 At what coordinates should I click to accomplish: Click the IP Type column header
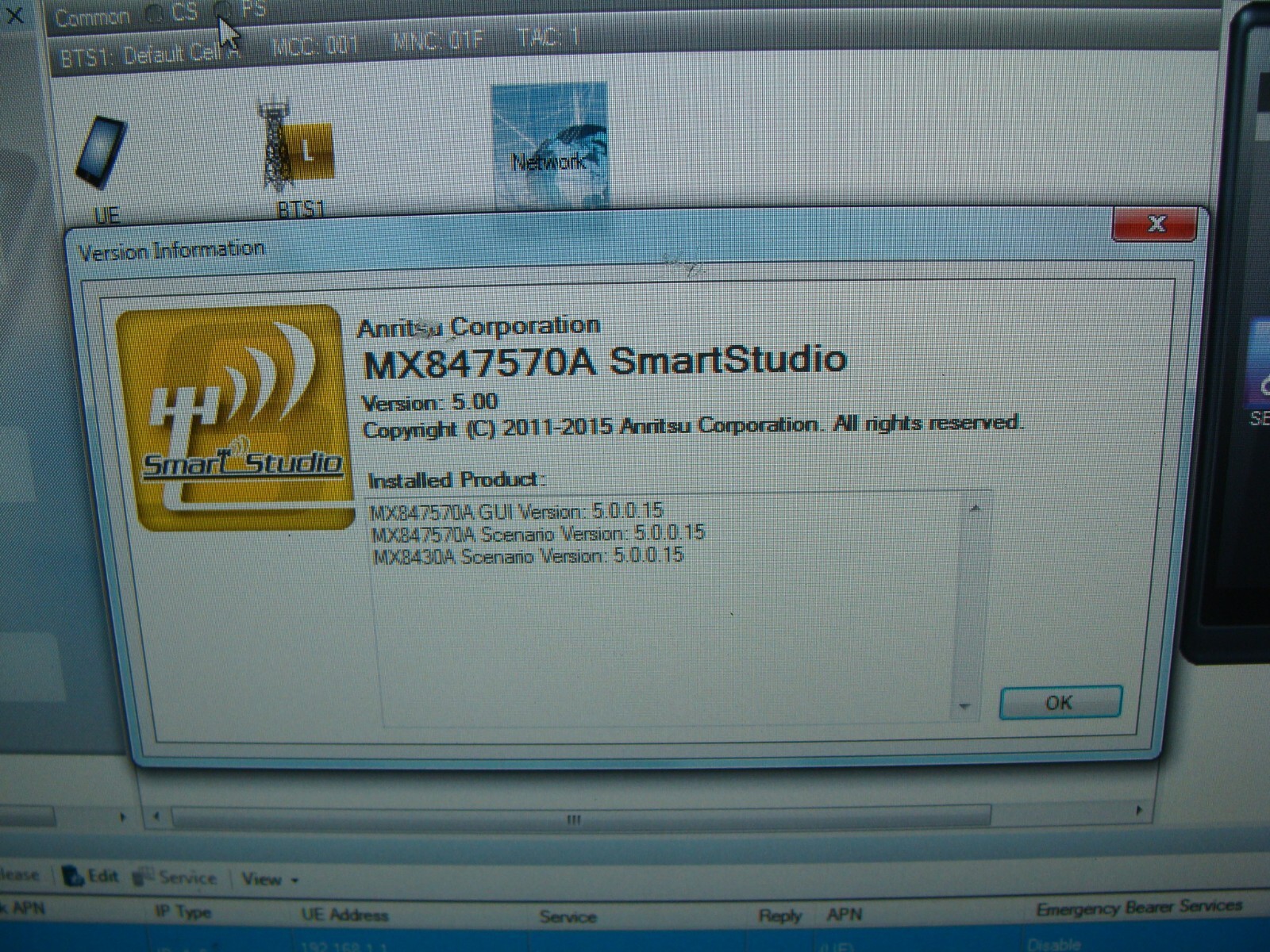coord(183,912)
